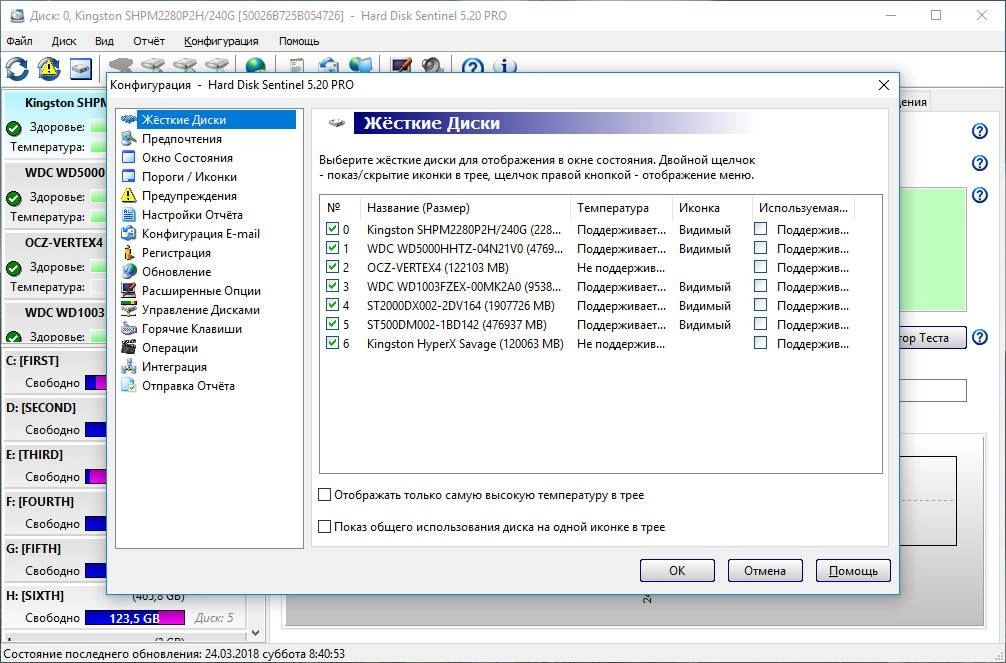
Task: Click the speaker toolbar icon
Action: coord(432,65)
